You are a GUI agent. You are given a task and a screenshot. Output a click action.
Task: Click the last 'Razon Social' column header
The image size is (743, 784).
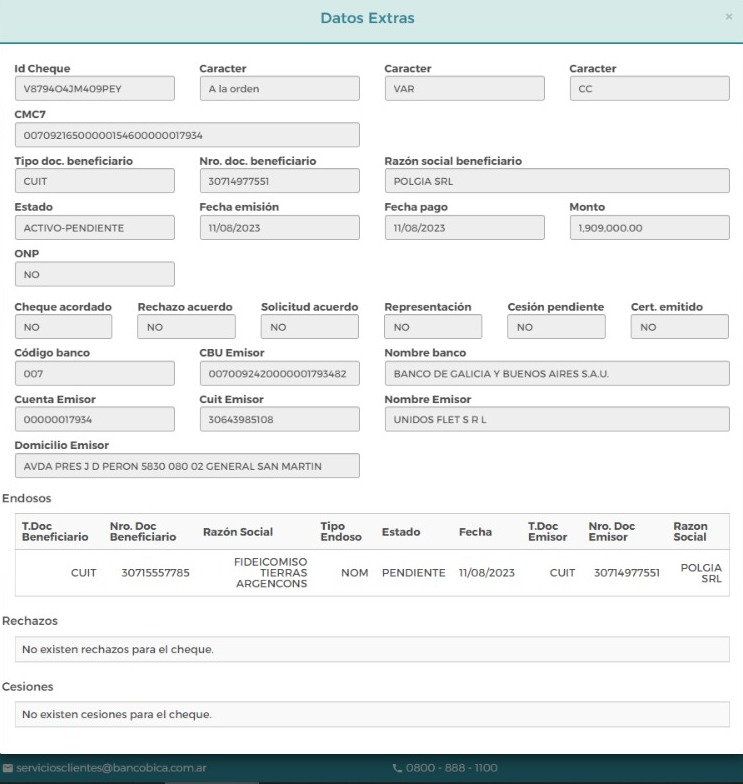click(690, 532)
